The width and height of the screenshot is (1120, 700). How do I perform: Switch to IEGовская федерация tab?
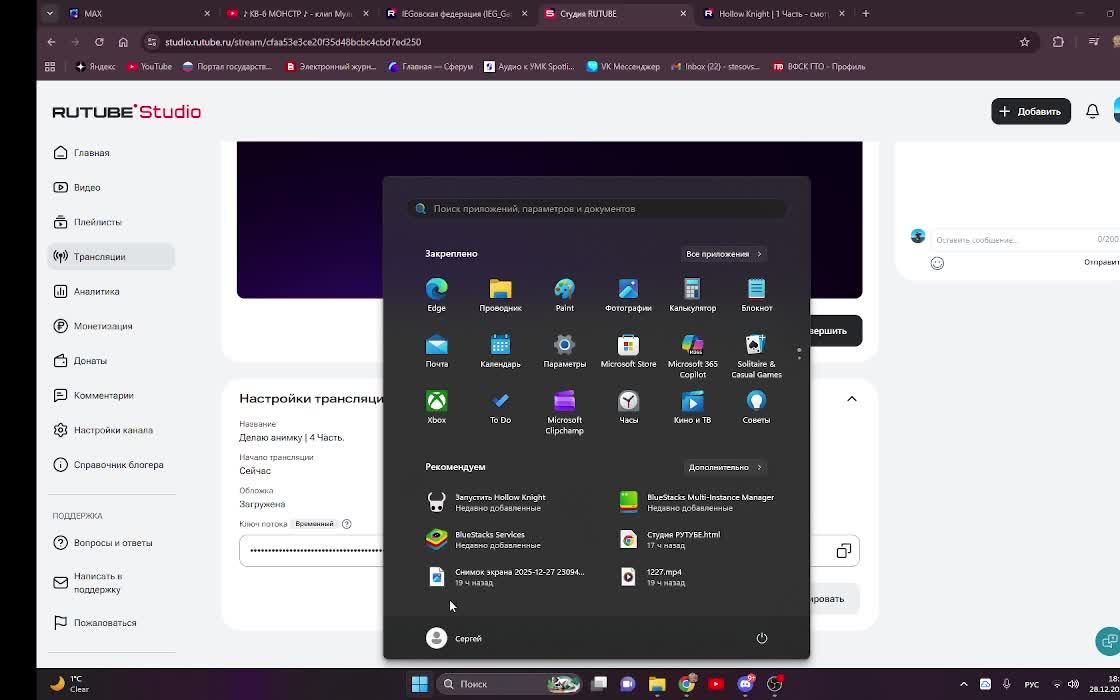pyautogui.click(x=457, y=14)
